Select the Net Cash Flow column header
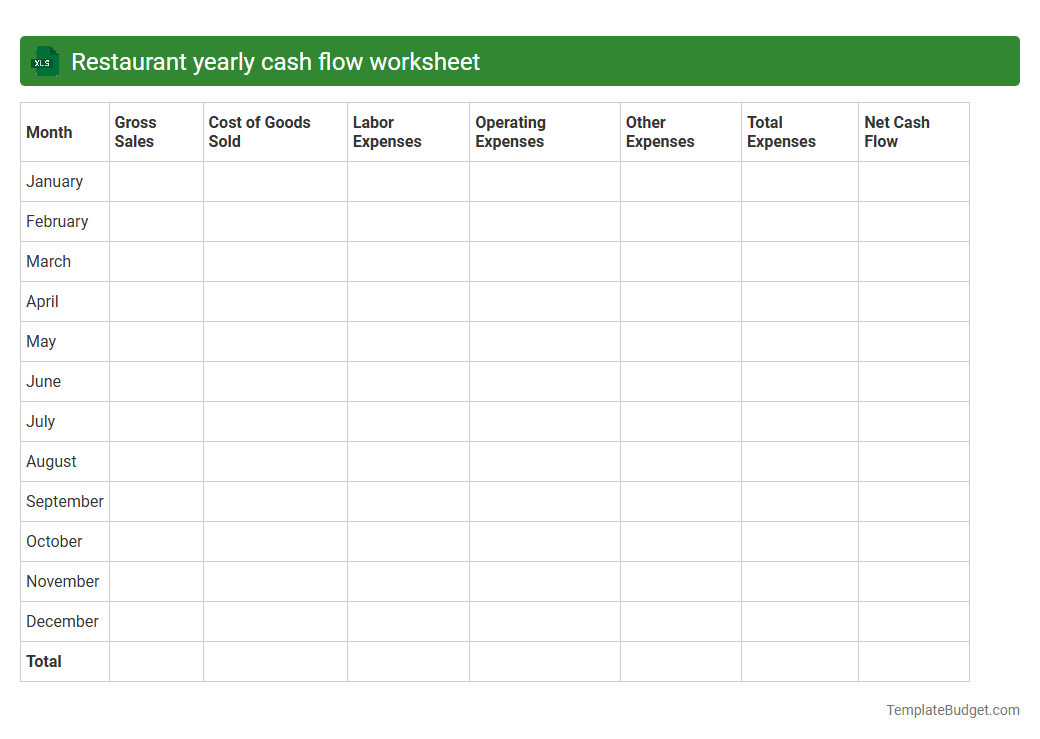The image size is (1040, 739). (x=897, y=132)
